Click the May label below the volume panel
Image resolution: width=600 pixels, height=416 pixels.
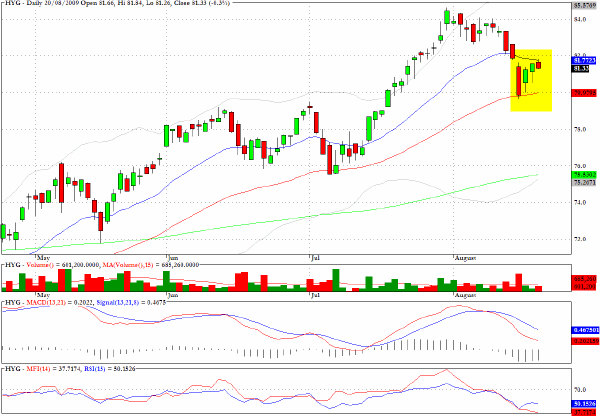tap(42, 295)
